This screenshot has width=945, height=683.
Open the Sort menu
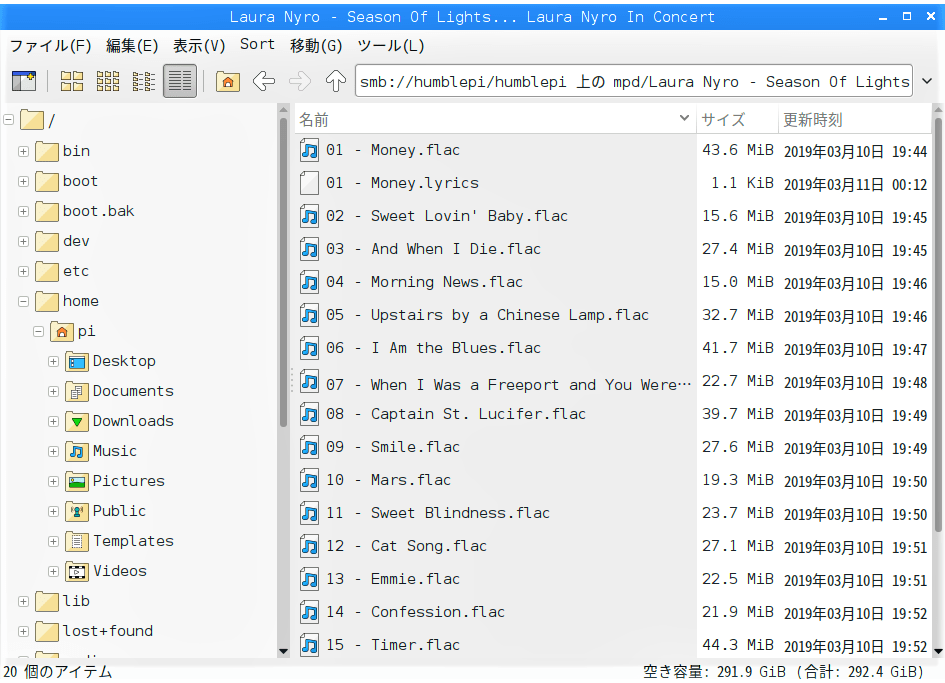pyautogui.click(x=257, y=45)
